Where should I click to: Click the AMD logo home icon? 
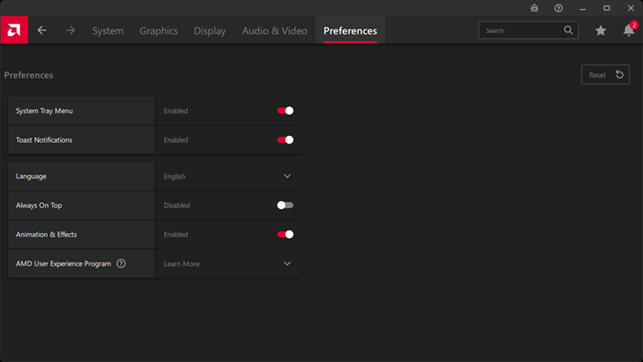coord(14,30)
